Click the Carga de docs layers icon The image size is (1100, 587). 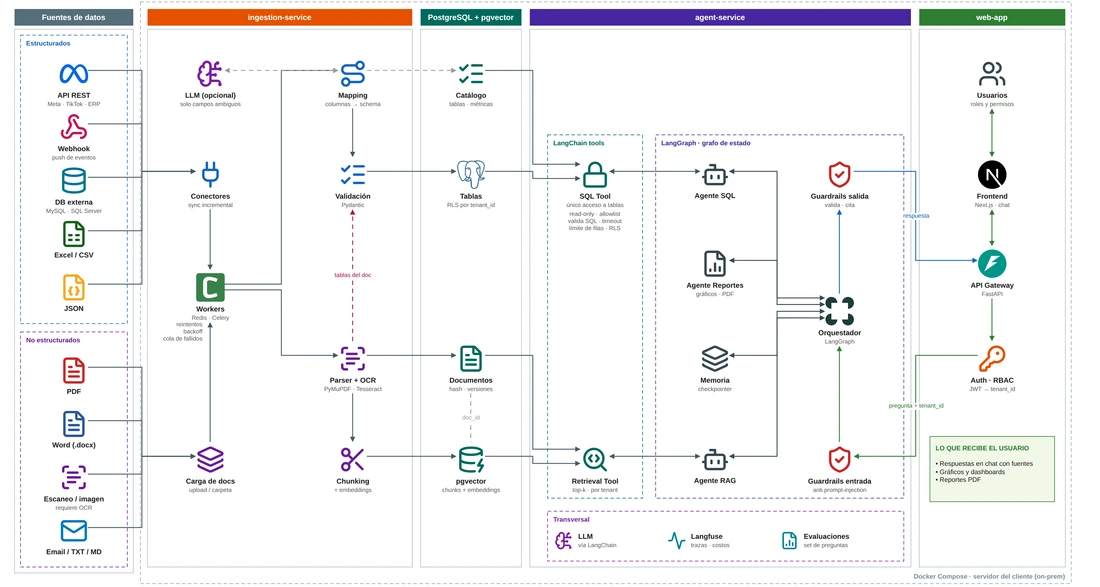[210, 460]
